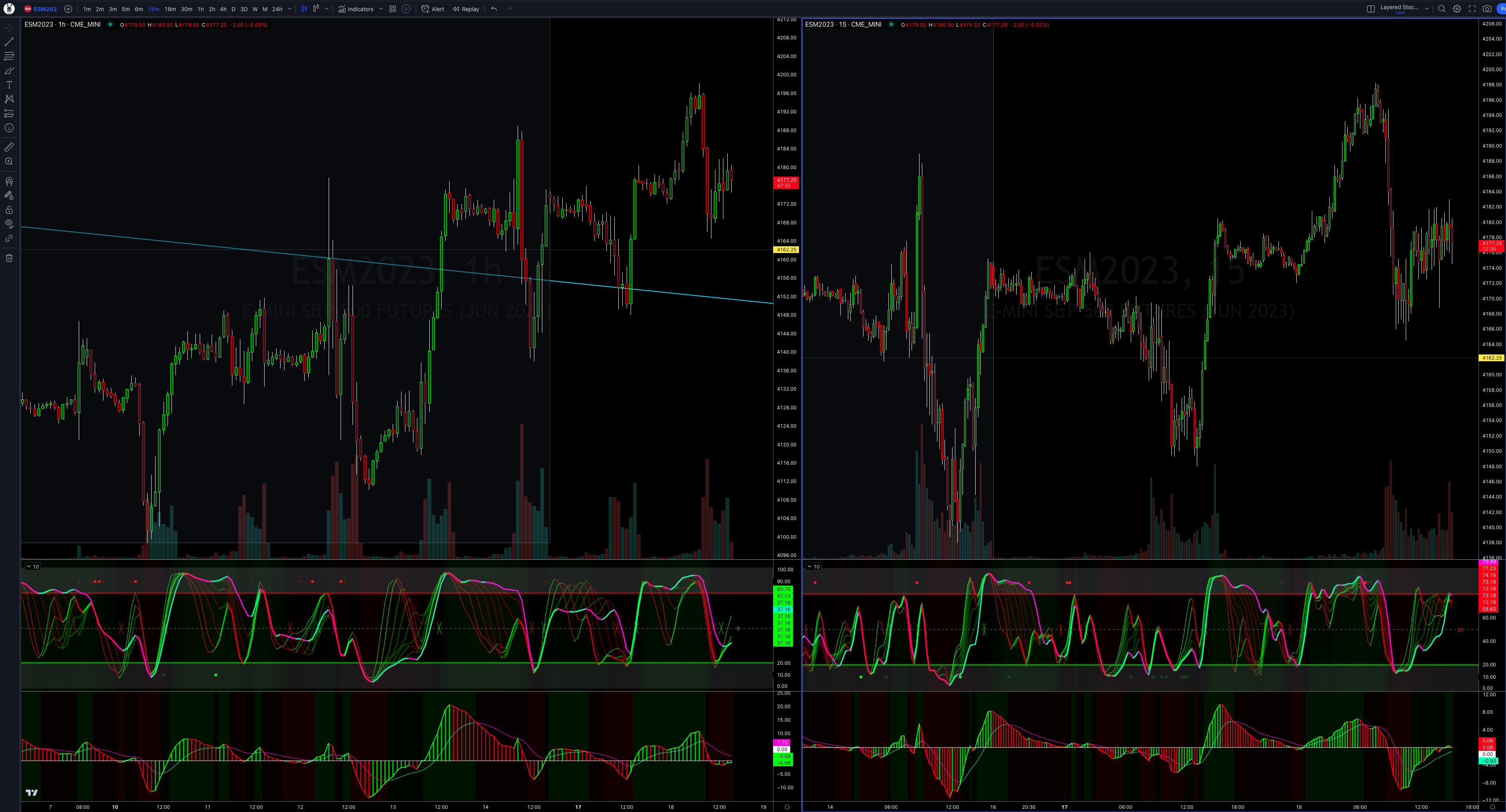Switch to the 4h timeframe

pyautogui.click(x=223, y=9)
